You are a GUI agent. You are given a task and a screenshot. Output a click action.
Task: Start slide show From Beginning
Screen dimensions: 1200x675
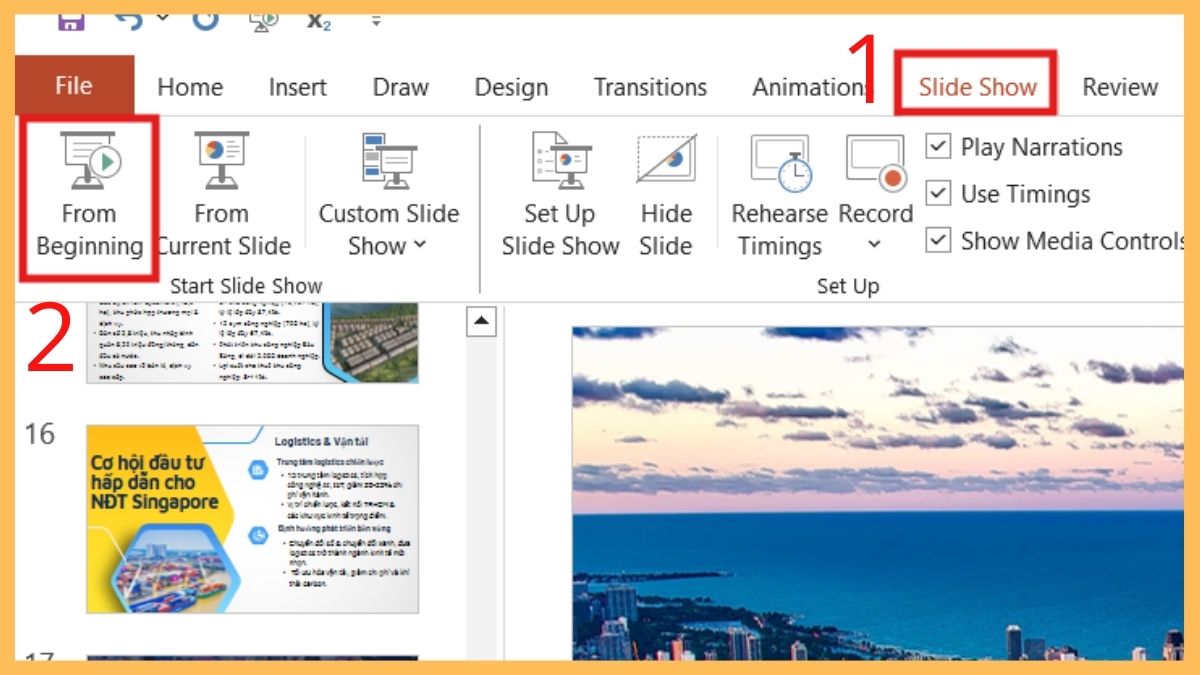click(x=89, y=195)
